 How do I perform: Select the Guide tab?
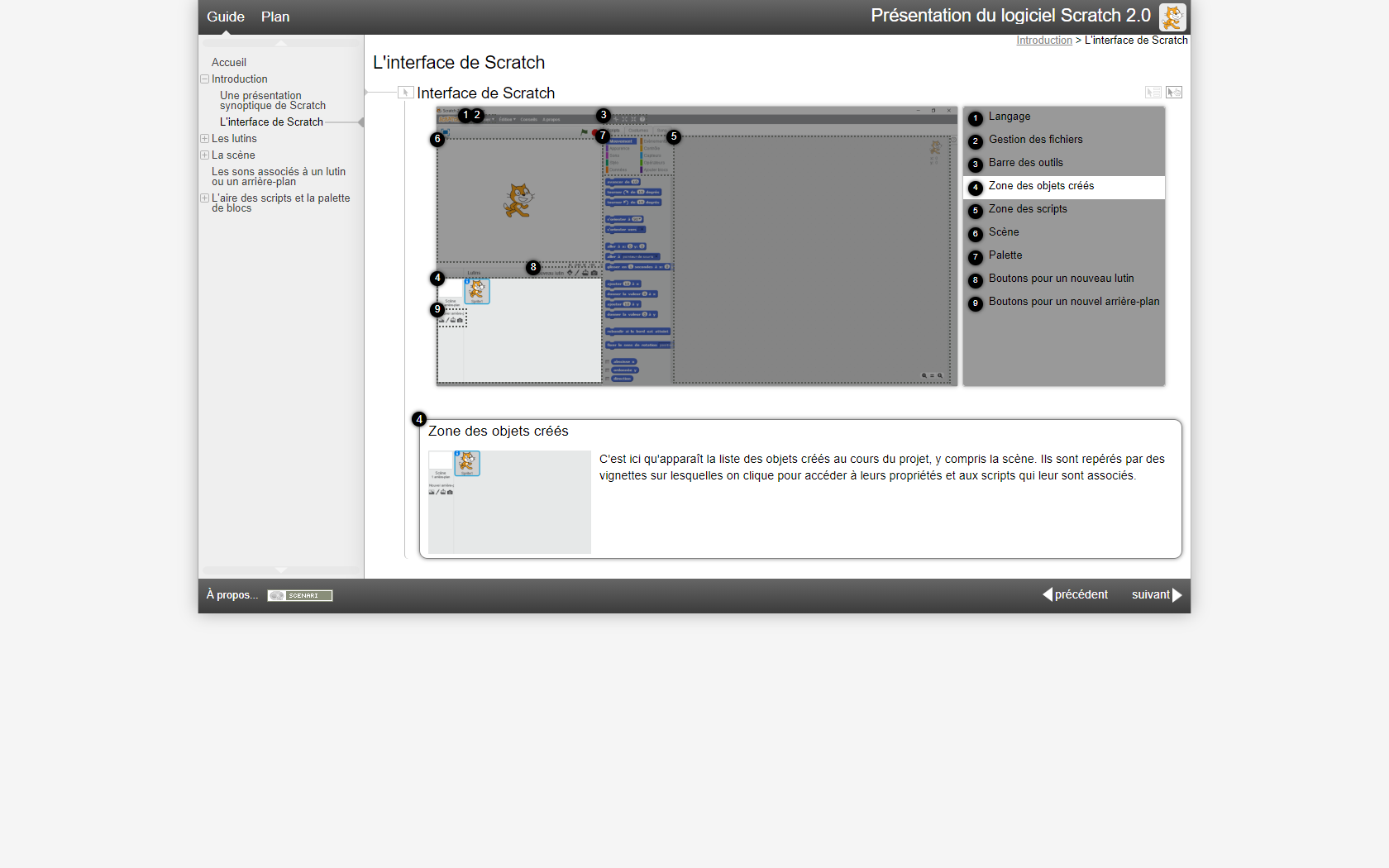tap(225, 17)
